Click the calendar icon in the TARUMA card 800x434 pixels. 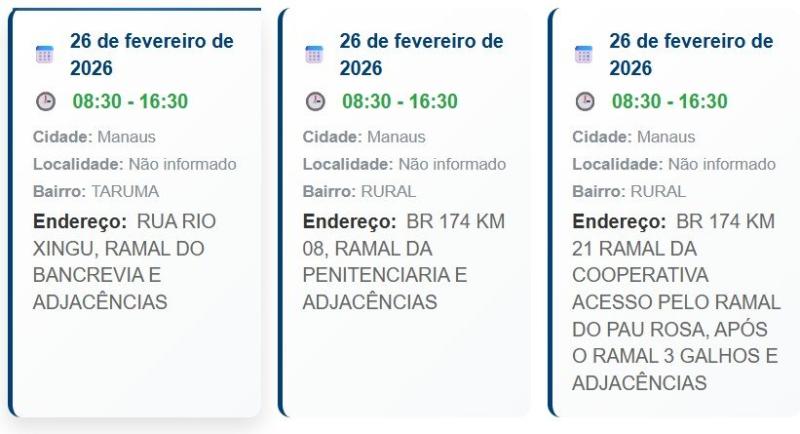click(44, 54)
